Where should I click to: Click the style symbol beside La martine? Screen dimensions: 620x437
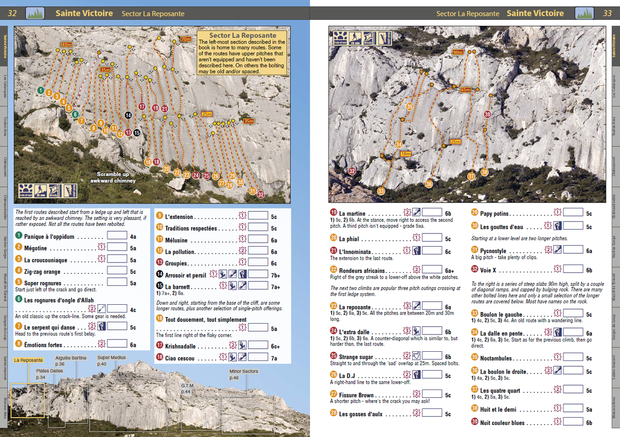tap(416, 212)
